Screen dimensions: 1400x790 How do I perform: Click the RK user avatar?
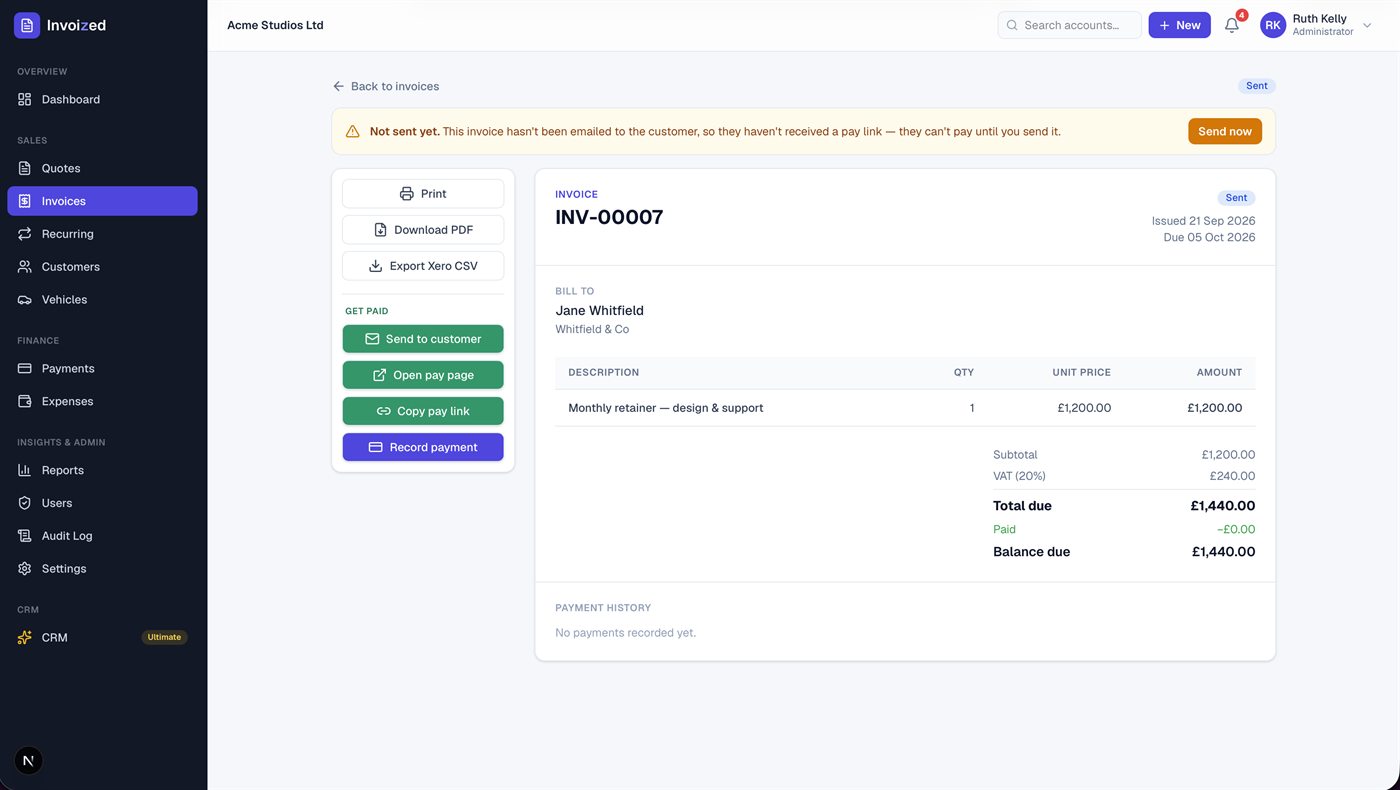pos(1273,25)
